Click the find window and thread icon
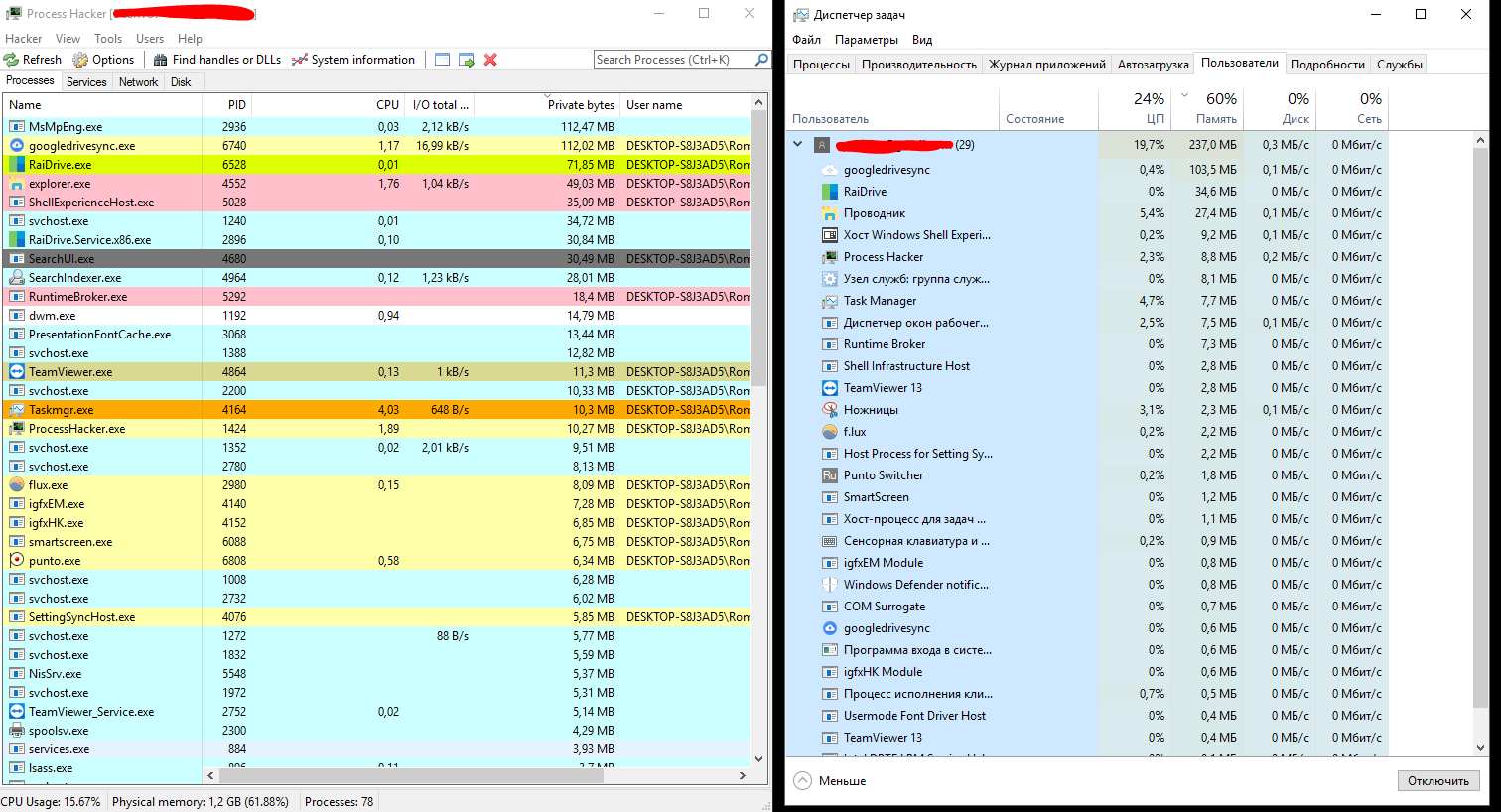This screenshot has width=1501, height=812. pos(467,60)
